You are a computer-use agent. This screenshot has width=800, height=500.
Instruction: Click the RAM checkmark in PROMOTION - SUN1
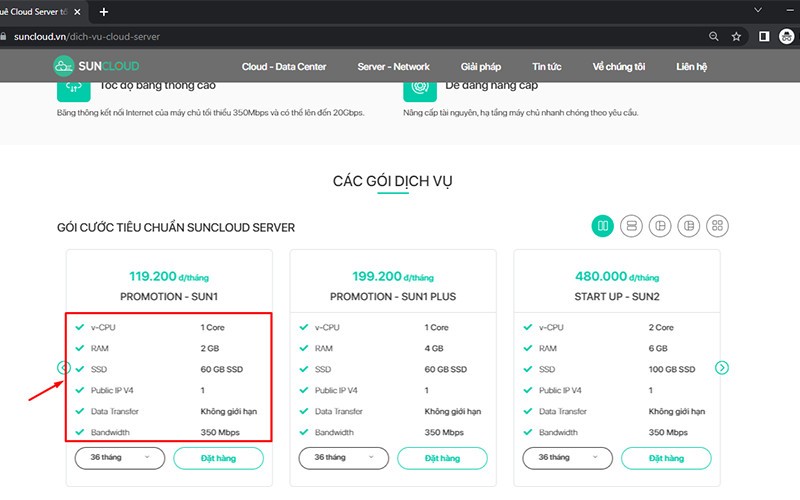(80, 348)
